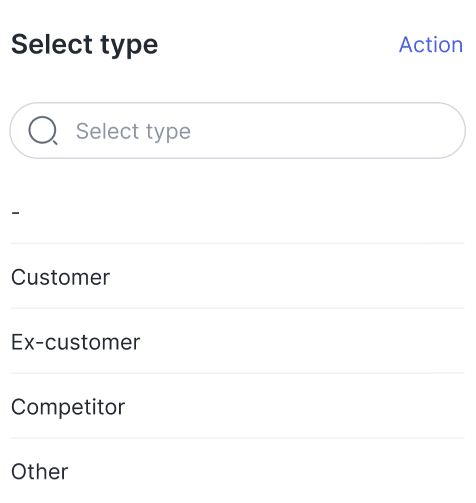476x503 pixels.
Task: Click the blue Action text button
Action: [431, 44]
